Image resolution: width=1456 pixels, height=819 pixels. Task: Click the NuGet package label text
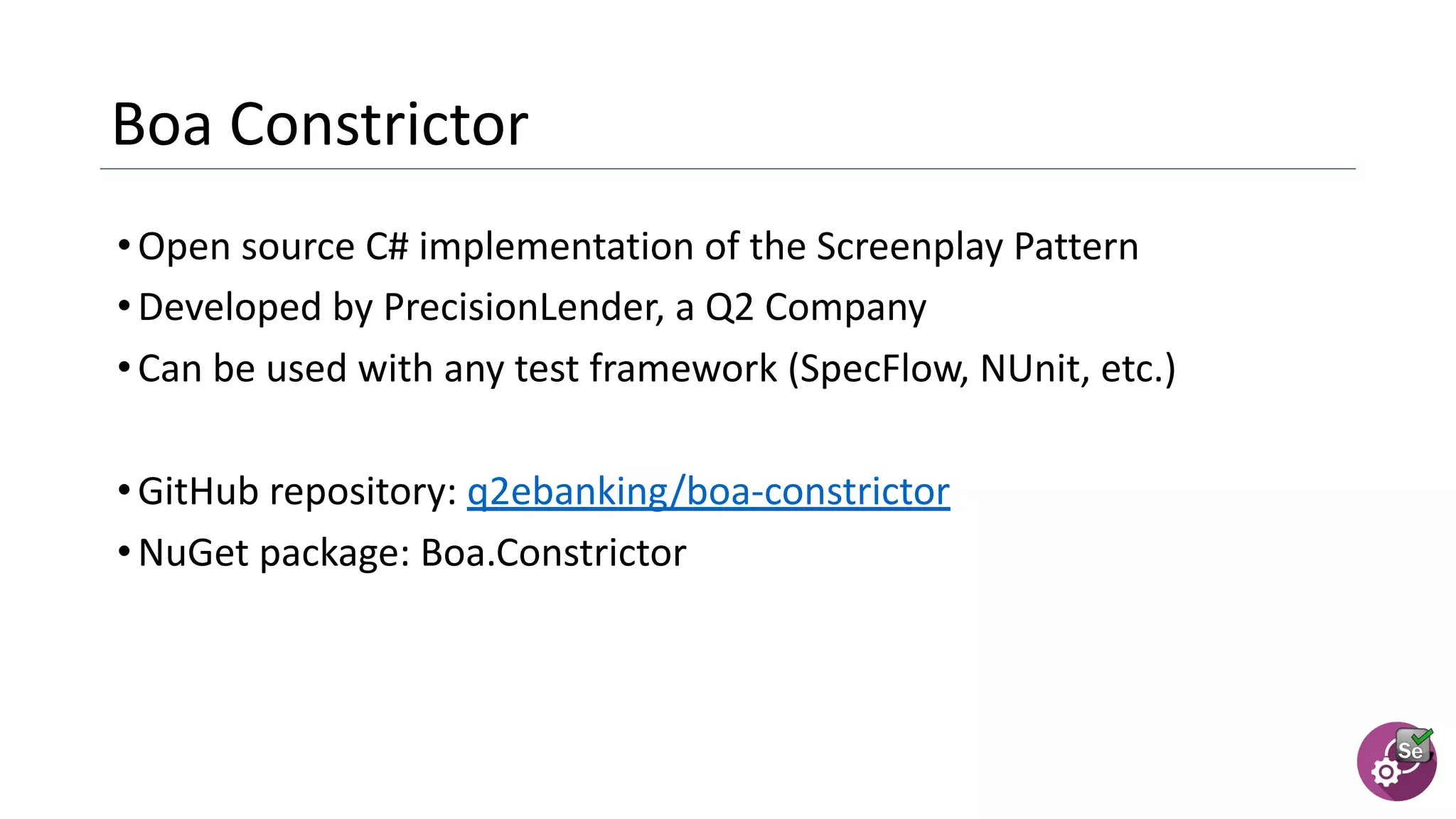click(x=274, y=553)
